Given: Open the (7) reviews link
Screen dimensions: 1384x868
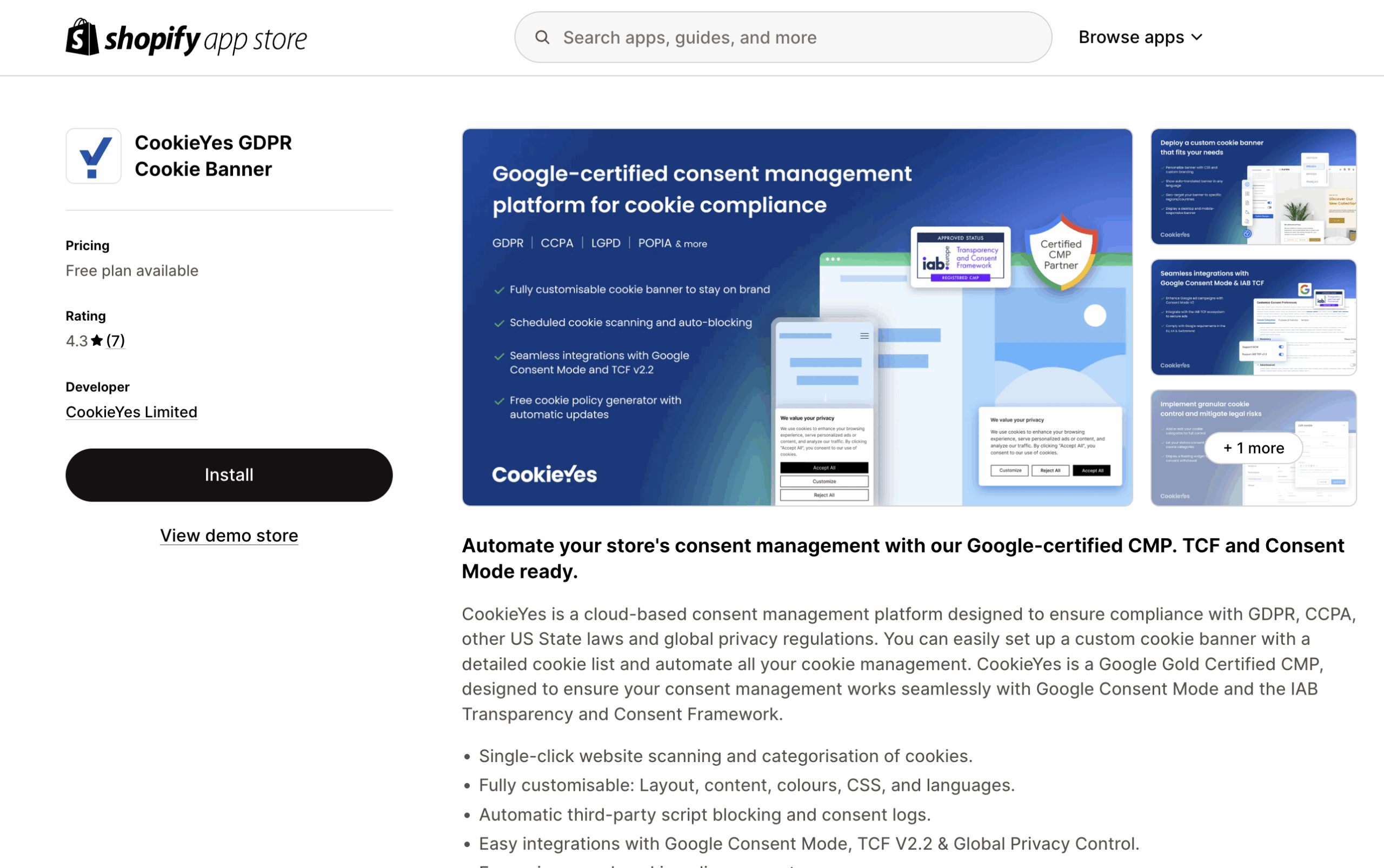Looking at the screenshot, I should [x=116, y=340].
